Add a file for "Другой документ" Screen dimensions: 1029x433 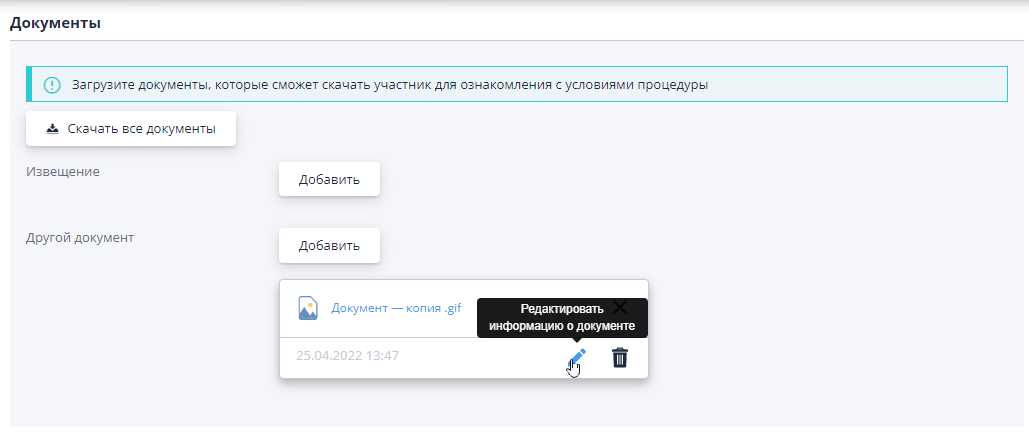328,245
